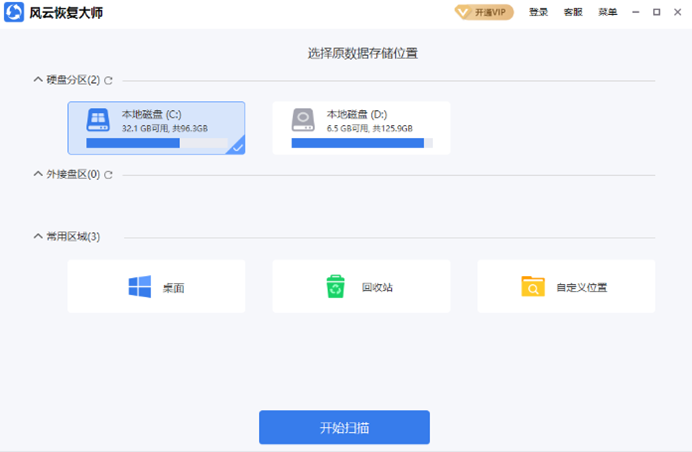Refresh the 硬盘分区 list
Image resolution: width=692 pixels, height=452 pixels.
pyautogui.click(x=108, y=80)
